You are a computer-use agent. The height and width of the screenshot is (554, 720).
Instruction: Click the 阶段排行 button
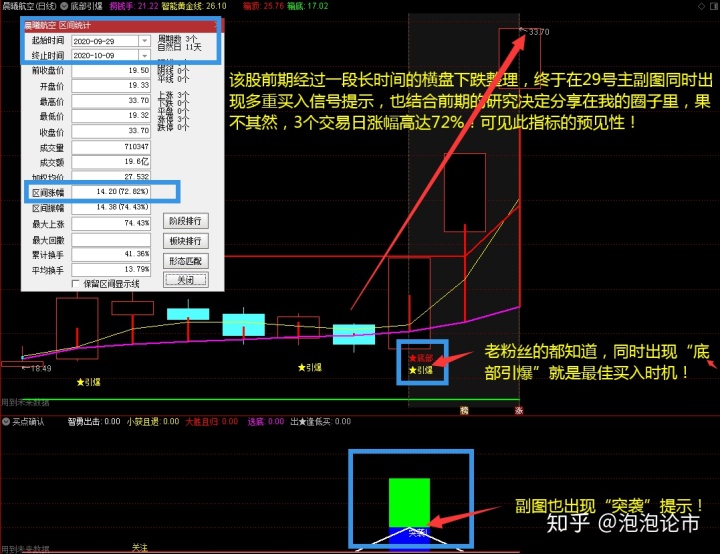(186, 221)
